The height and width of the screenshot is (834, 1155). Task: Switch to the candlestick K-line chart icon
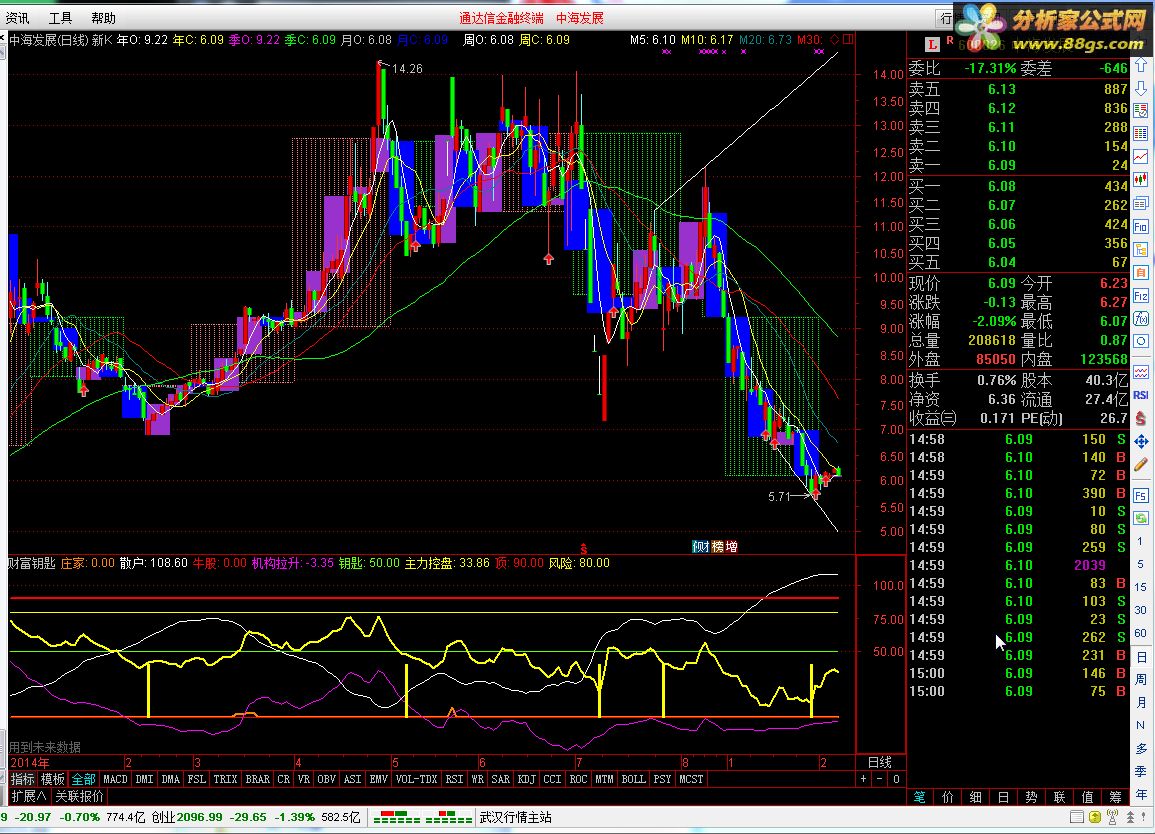(1141, 179)
